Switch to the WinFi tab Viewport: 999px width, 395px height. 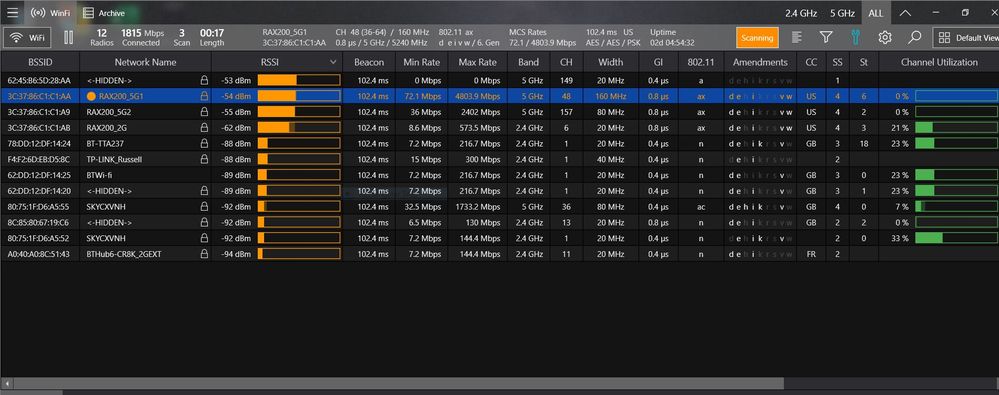click(50, 13)
